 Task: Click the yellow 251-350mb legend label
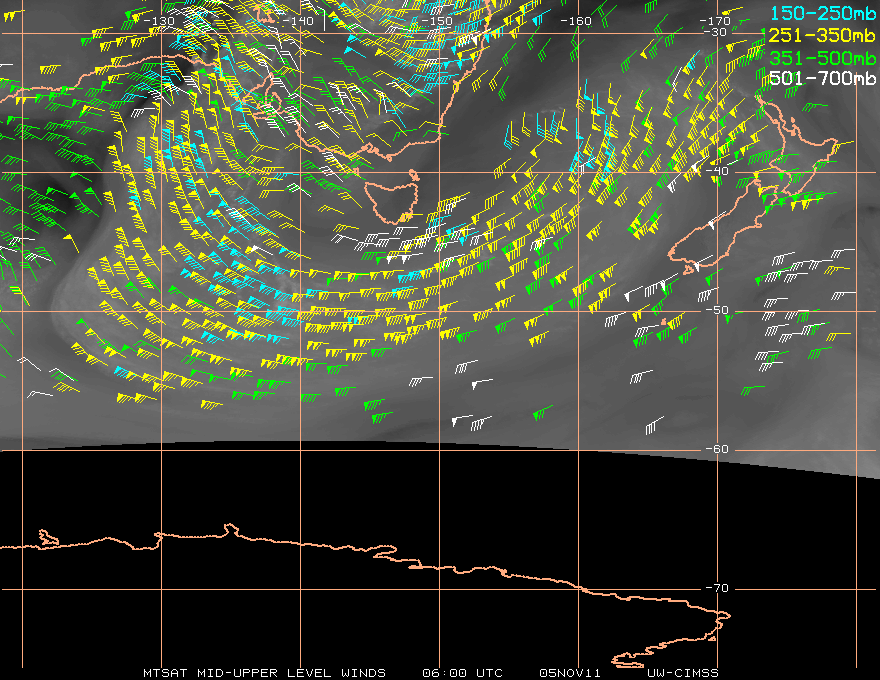tap(822, 35)
